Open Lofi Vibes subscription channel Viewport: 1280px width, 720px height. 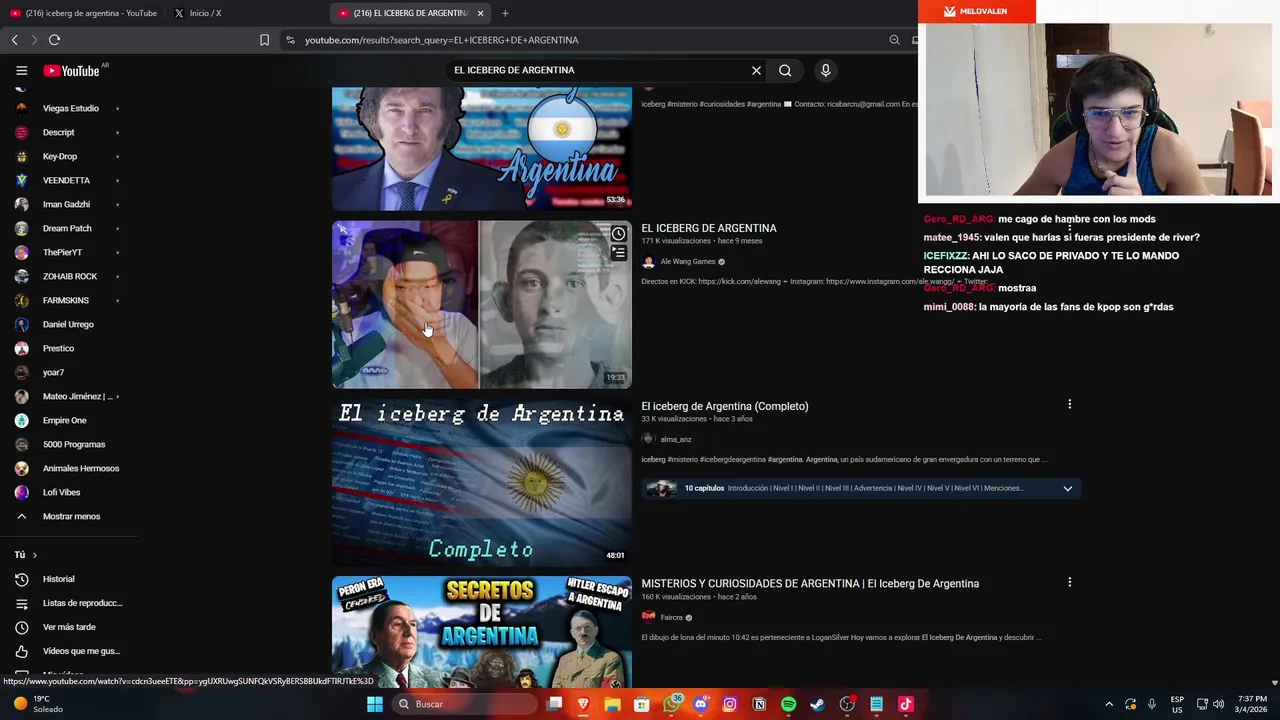coord(68,492)
